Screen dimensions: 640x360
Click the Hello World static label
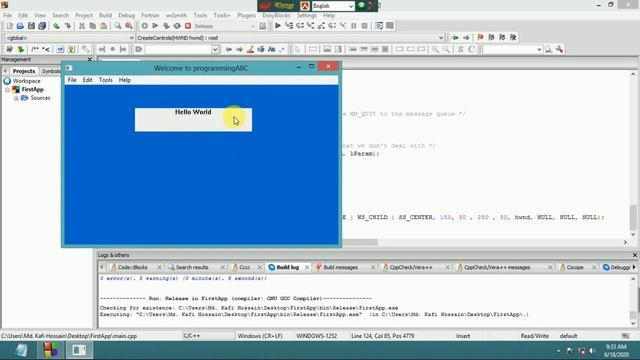pos(193,120)
